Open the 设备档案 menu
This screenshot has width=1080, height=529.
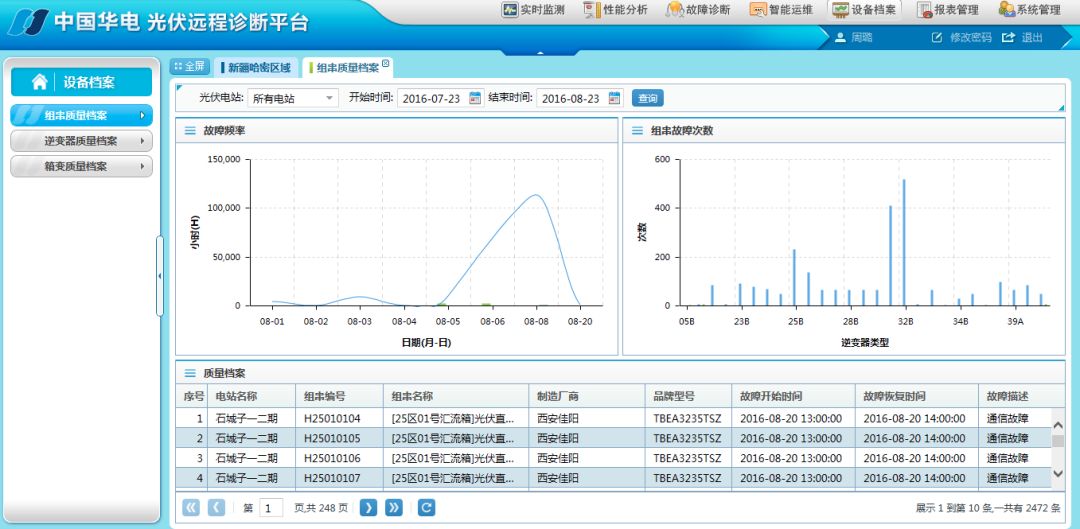[x=864, y=10]
